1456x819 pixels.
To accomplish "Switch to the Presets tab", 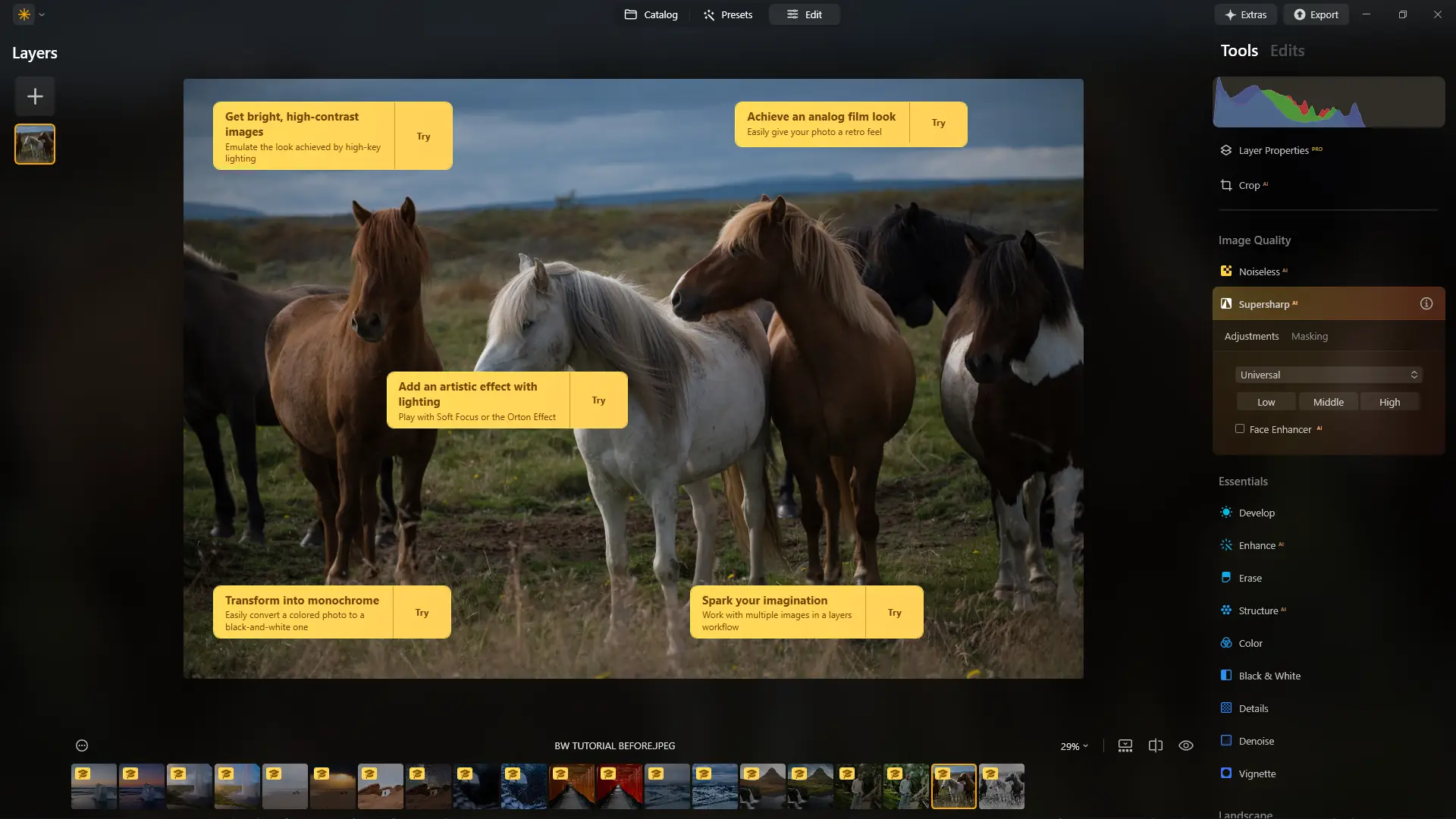I will click(x=727, y=14).
